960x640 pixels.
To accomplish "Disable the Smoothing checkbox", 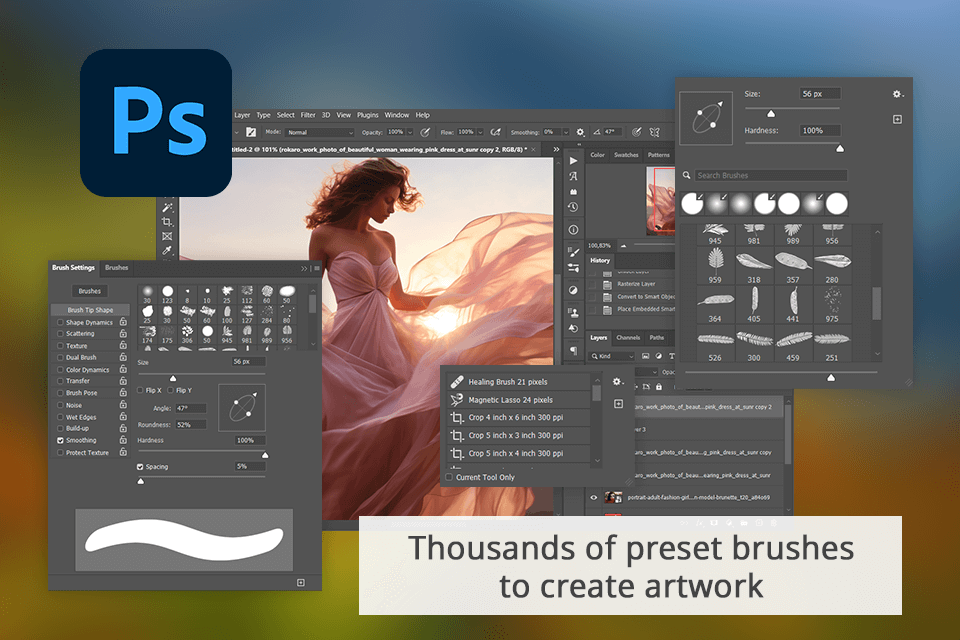I will tap(60, 440).
